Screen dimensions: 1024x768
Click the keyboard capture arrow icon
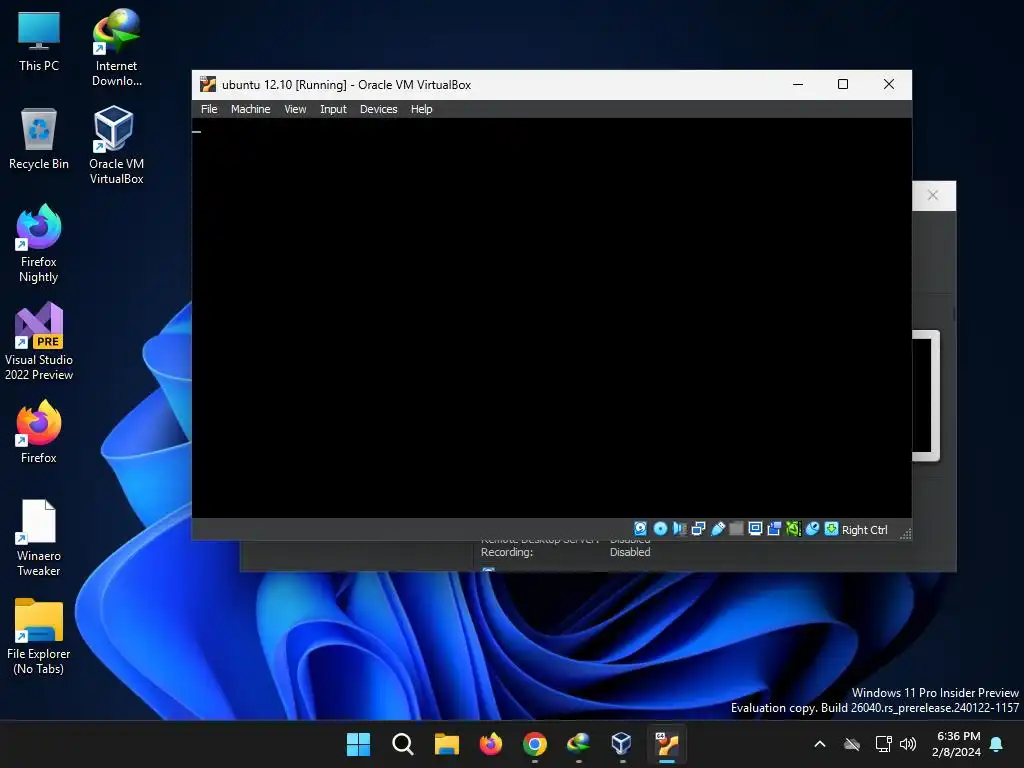coord(831,528)
